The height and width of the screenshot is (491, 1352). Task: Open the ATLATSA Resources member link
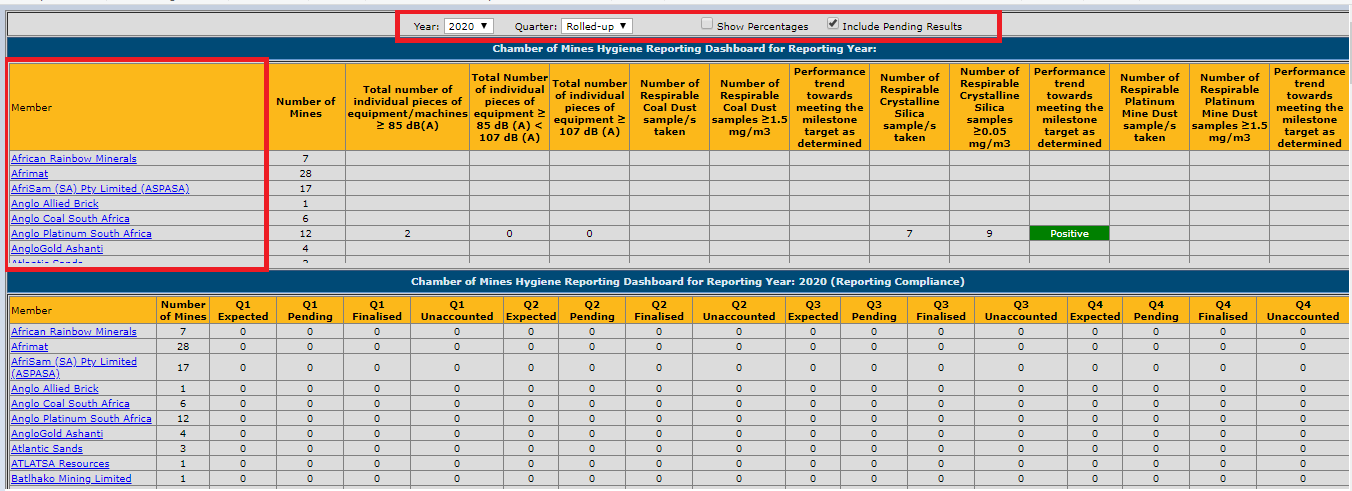pos(60,463)
